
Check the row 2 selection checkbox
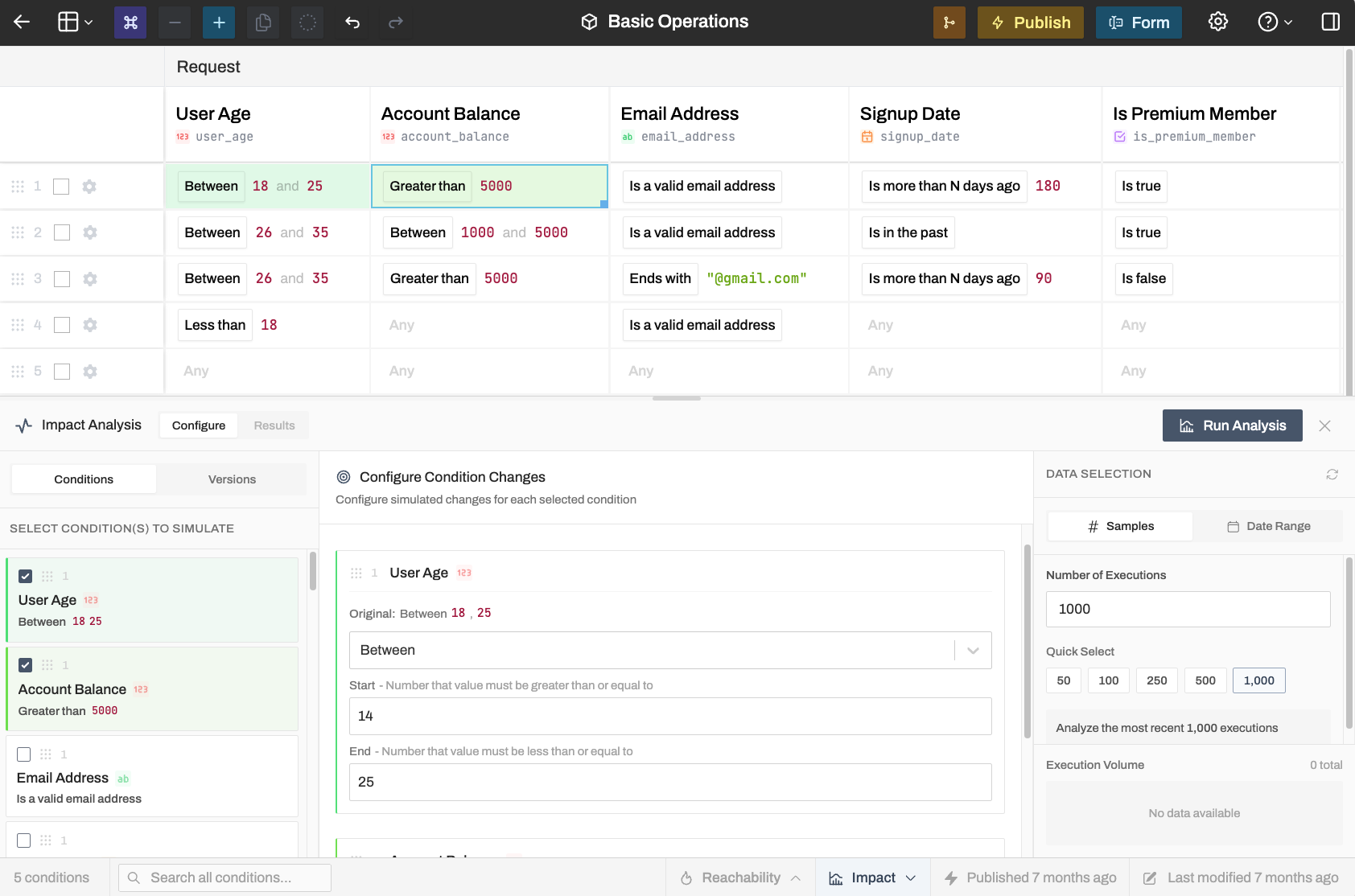[62, 232]
